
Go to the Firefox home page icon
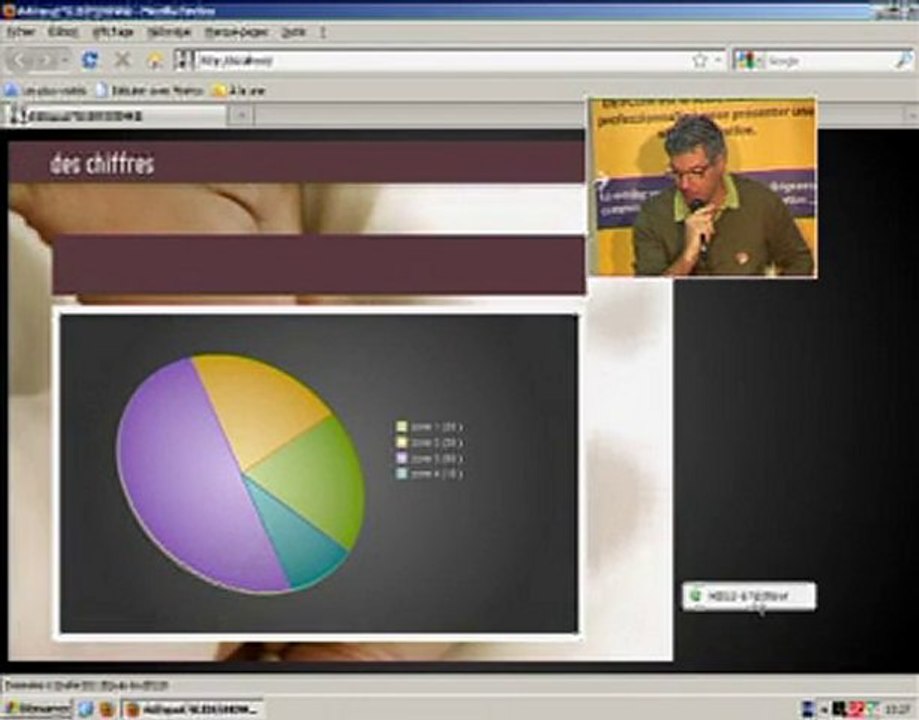click(x=155, y=60)
